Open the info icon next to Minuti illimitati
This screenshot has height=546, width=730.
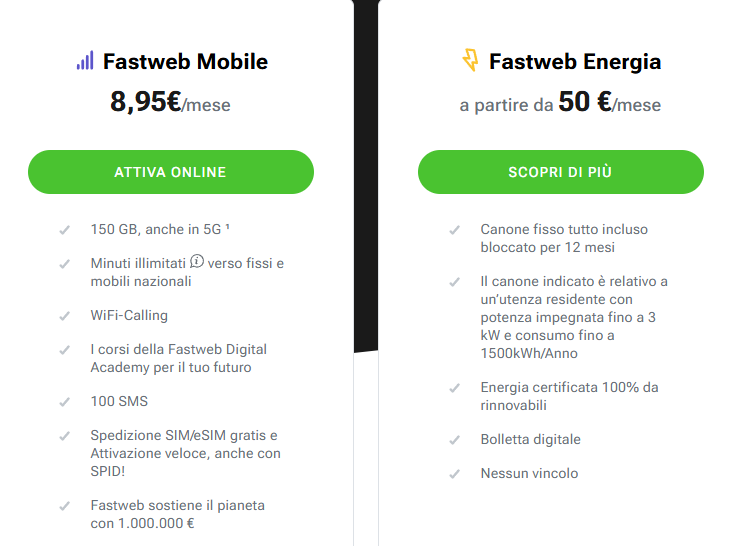click(197, 262)
